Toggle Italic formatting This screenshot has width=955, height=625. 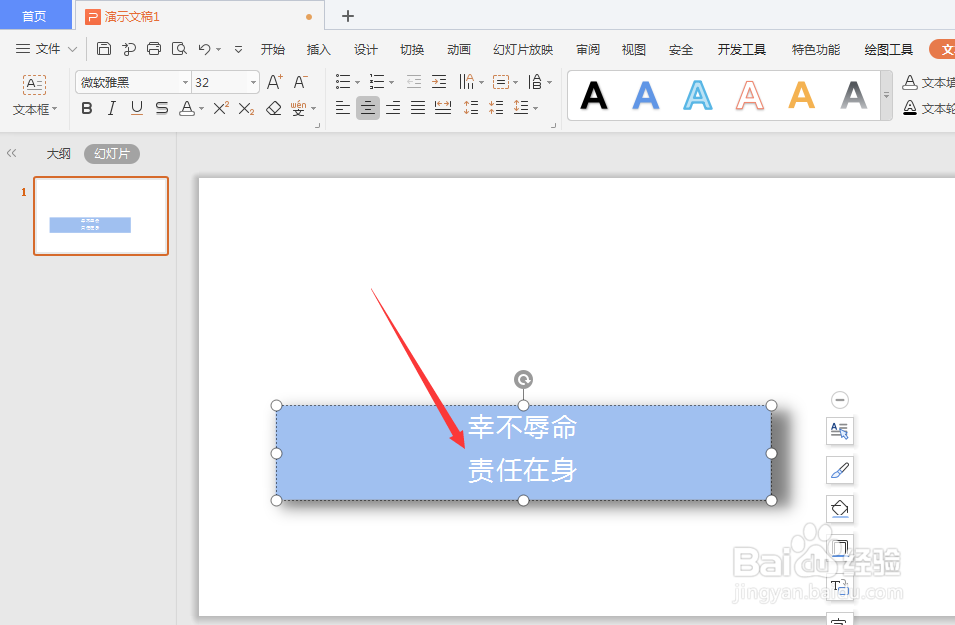(x=111, y=108)
